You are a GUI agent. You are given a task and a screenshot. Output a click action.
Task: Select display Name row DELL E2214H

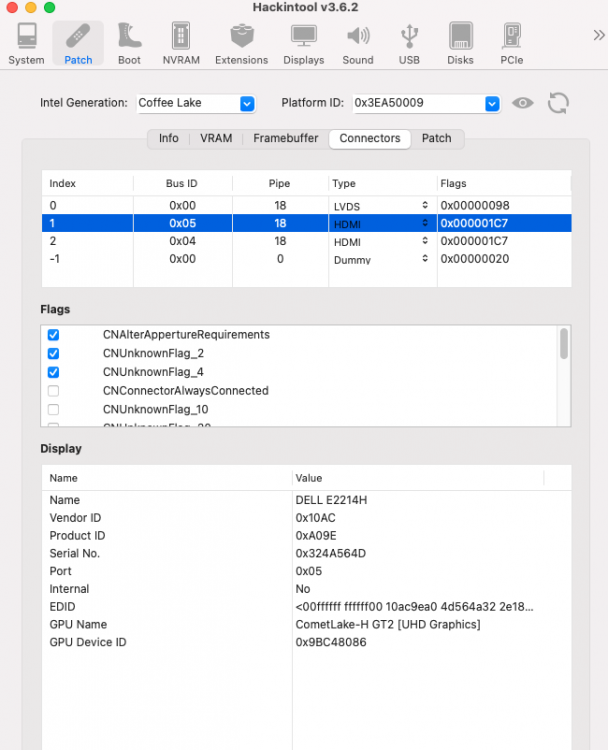point(306,500)
